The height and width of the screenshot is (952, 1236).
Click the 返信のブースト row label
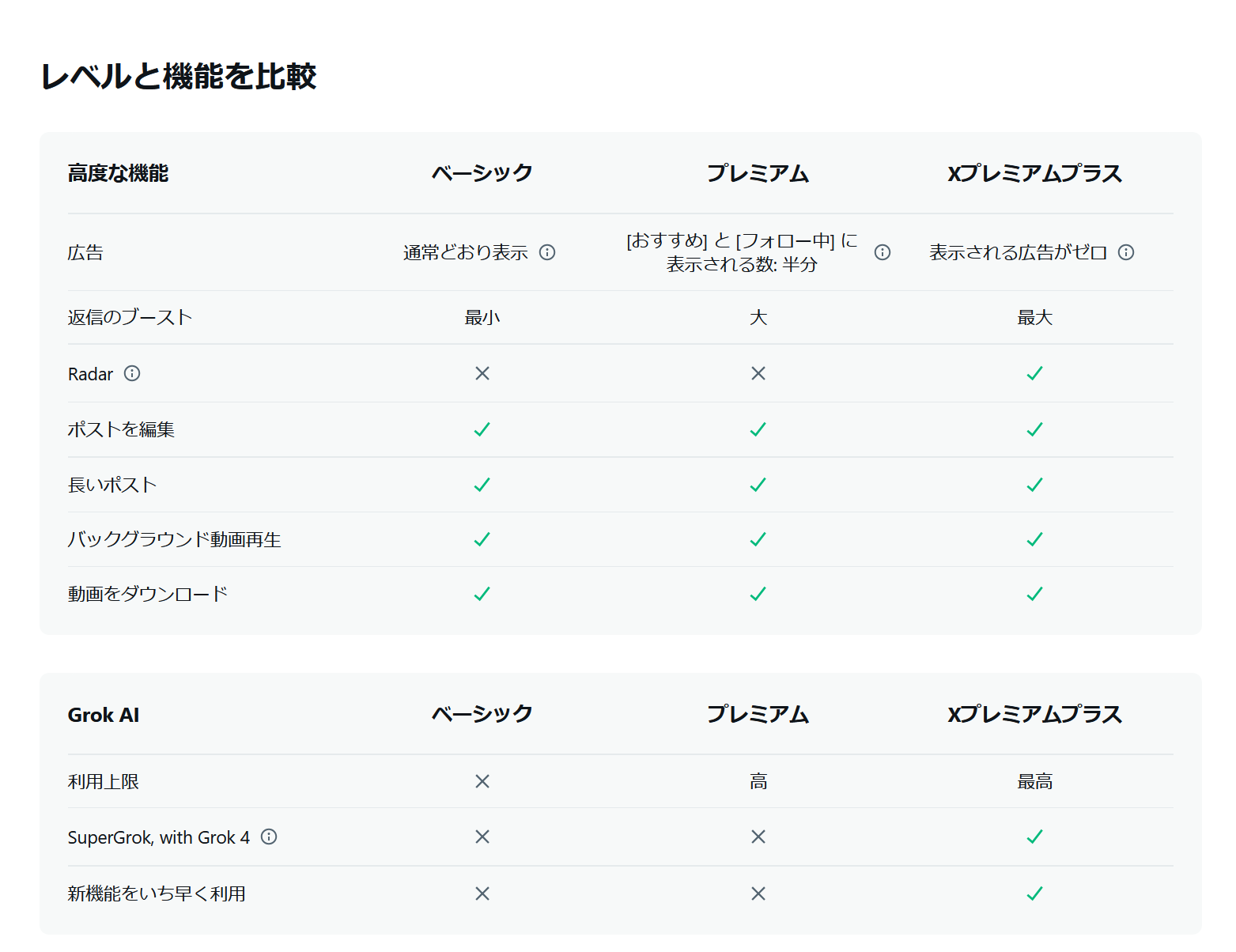[130, 317]
